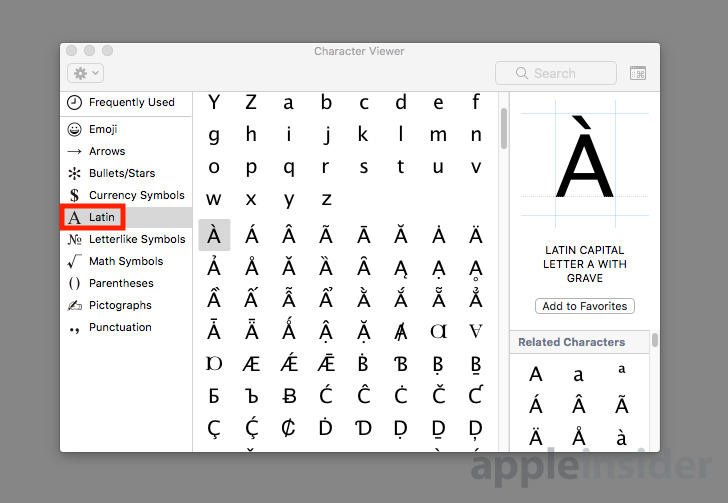
Task: Select lowercase letter k
Action: coord(364,134)
